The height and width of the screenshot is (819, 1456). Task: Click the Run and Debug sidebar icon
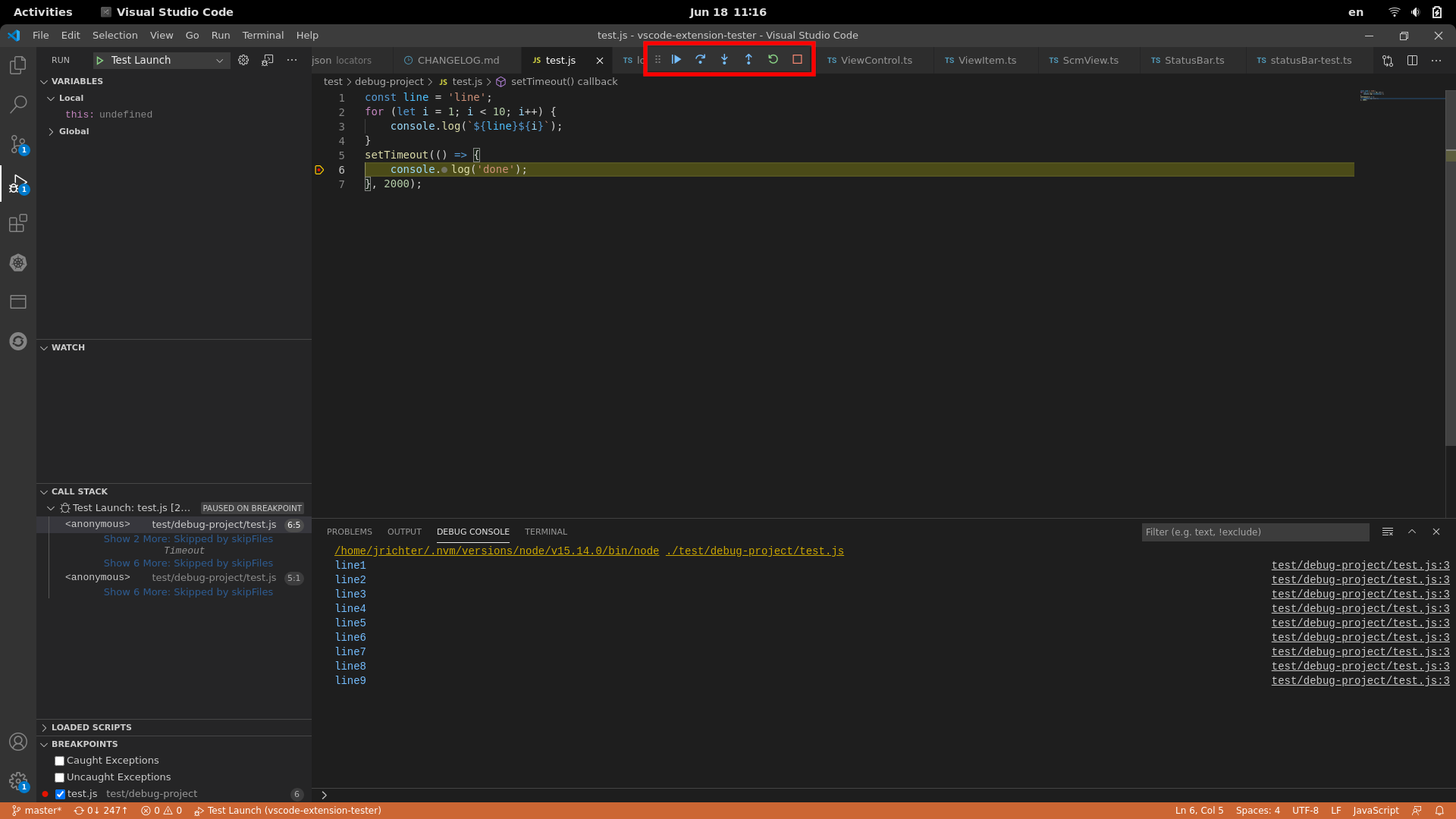[19, 183]
